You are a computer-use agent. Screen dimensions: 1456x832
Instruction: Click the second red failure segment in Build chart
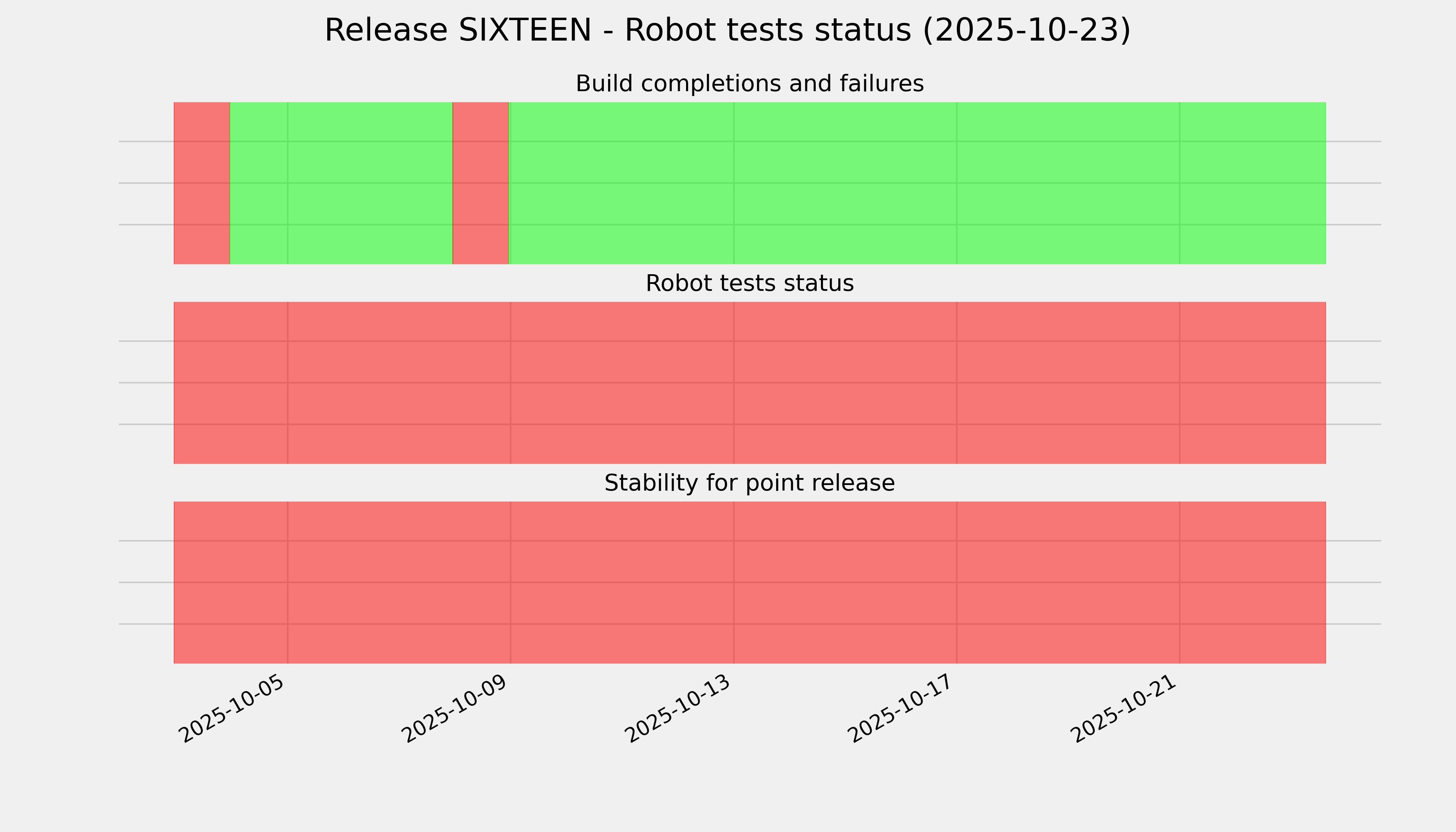[480, 183]
